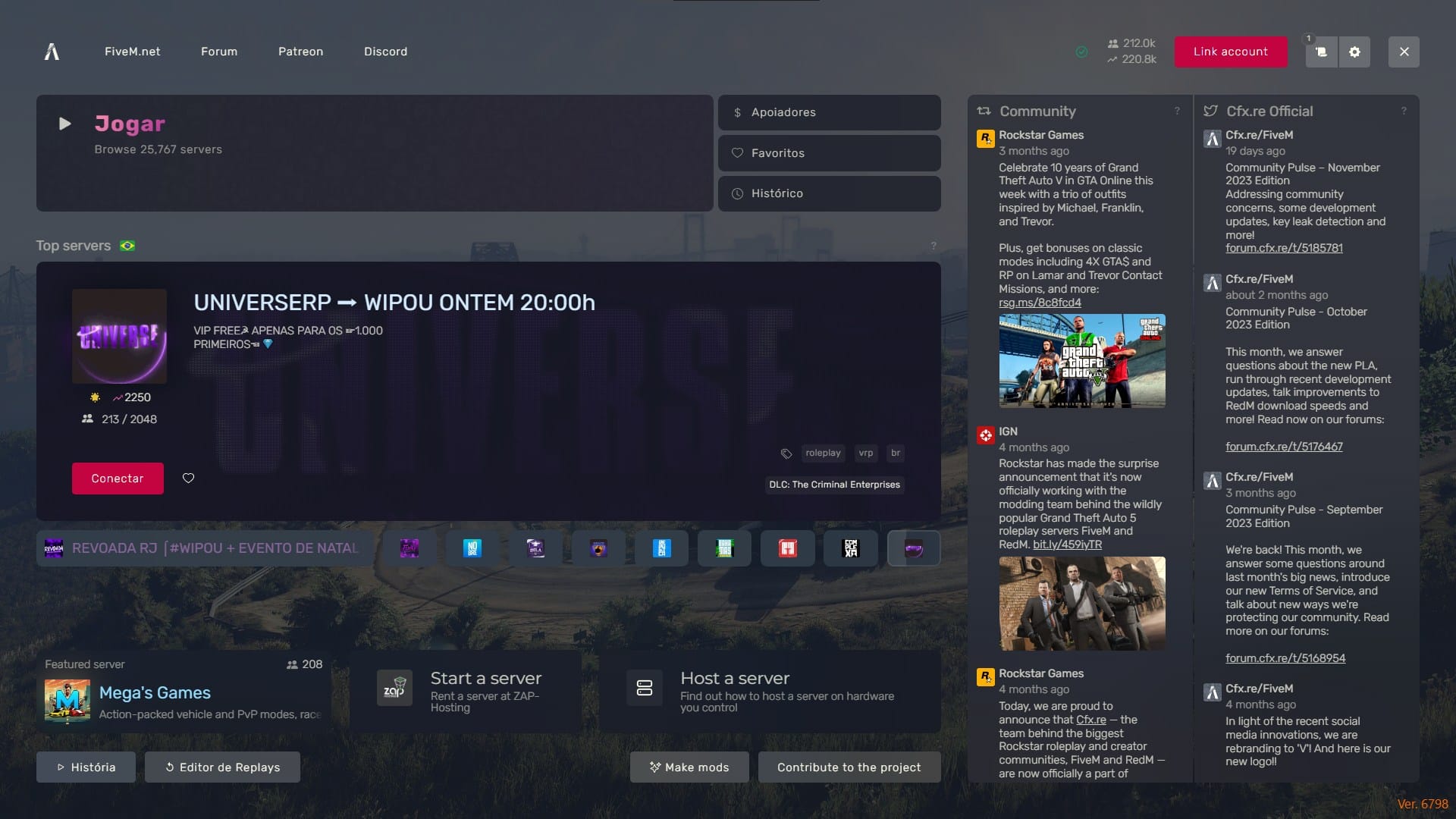Open the Histórico panel
Viewport: 1456px width, 819px height.
[x=828, y=193]
